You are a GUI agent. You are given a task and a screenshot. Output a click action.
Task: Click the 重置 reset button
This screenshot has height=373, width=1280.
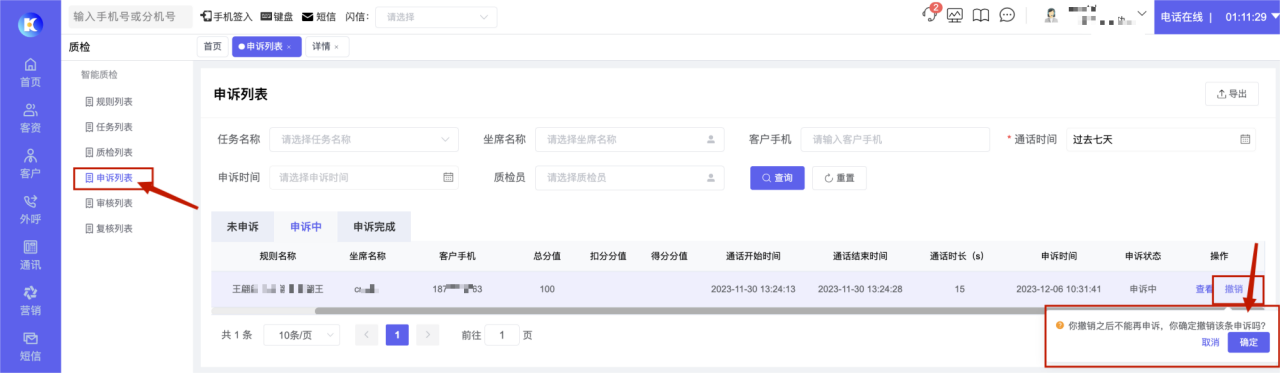838,177
